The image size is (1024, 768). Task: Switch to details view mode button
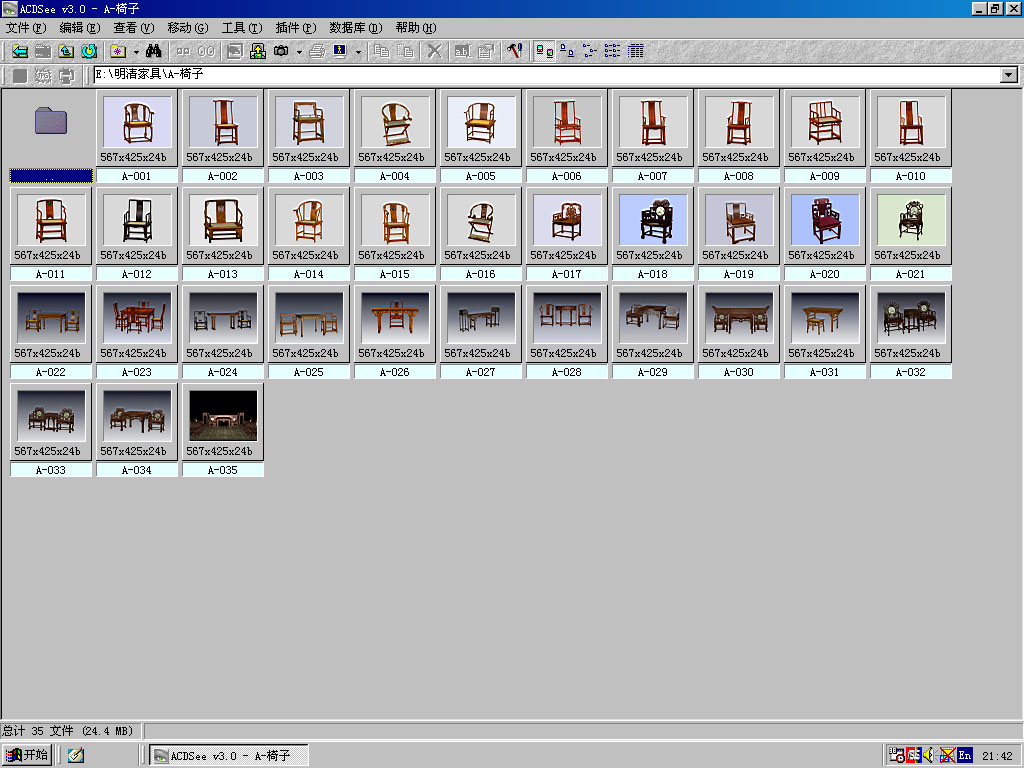636,51
